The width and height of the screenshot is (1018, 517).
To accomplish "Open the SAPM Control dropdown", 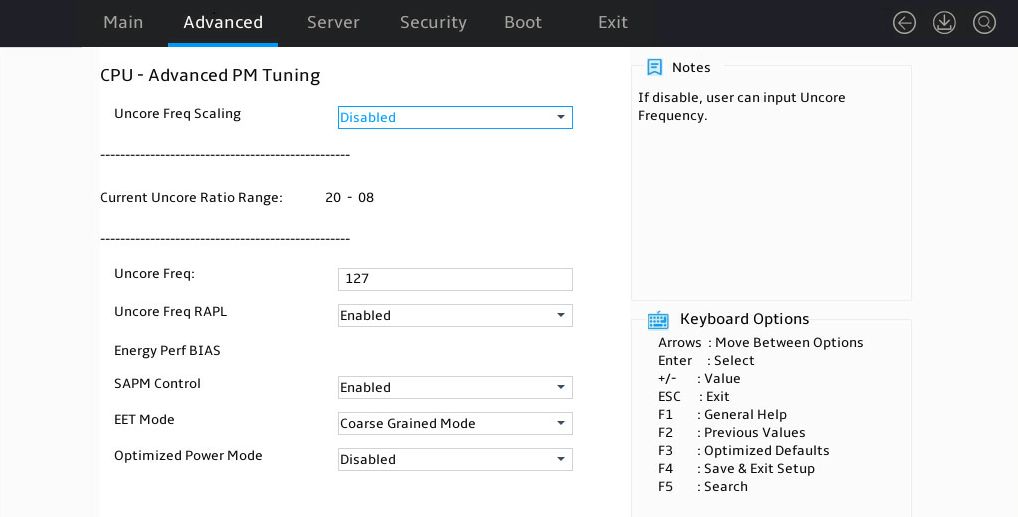I will click(455, 388).
